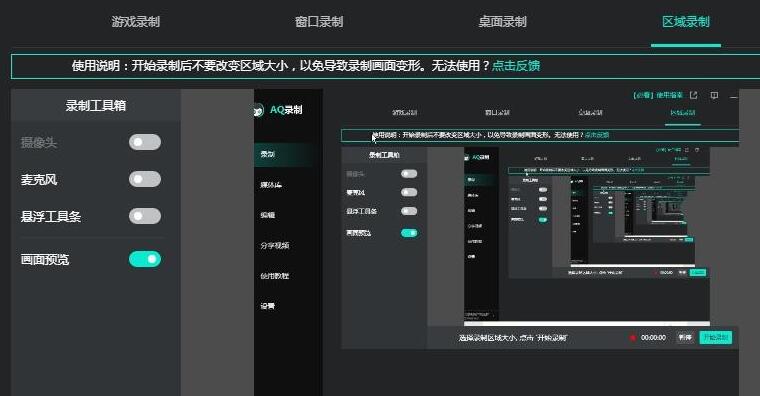760x396 pixels.
Task: Toggle the 悬浮工具条 switch inside the preview
Action: pyautogui.click(x=409, y=211)
